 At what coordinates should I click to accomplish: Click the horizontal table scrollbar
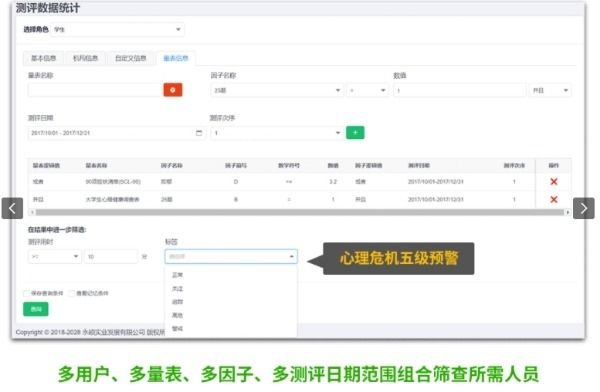tap(300, 212)
